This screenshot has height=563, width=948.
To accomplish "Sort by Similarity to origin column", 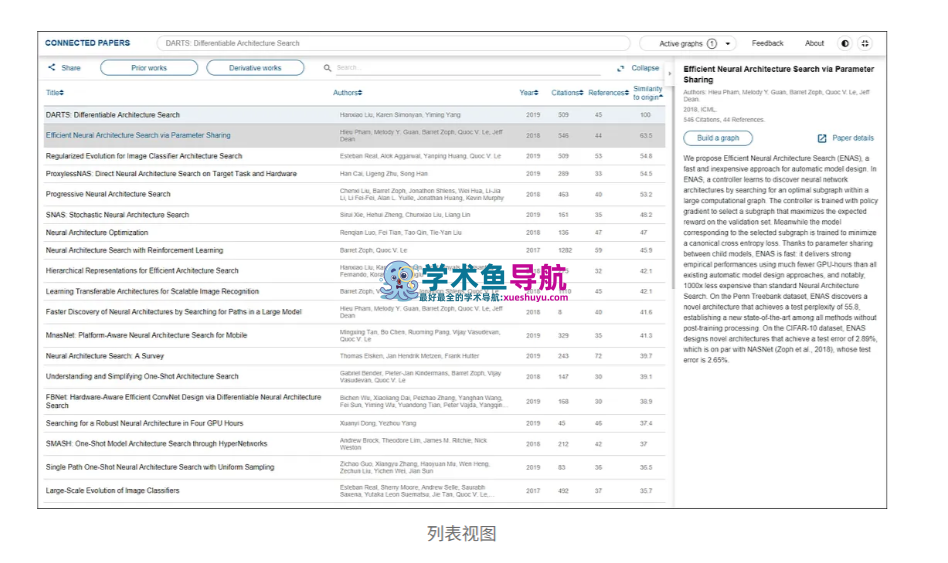I will point(647,93).
